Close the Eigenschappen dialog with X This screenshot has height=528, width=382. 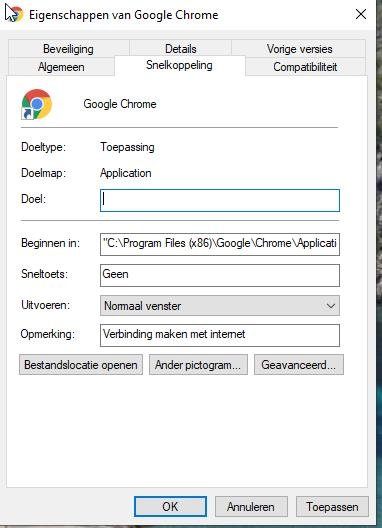[x=361, y=14]
